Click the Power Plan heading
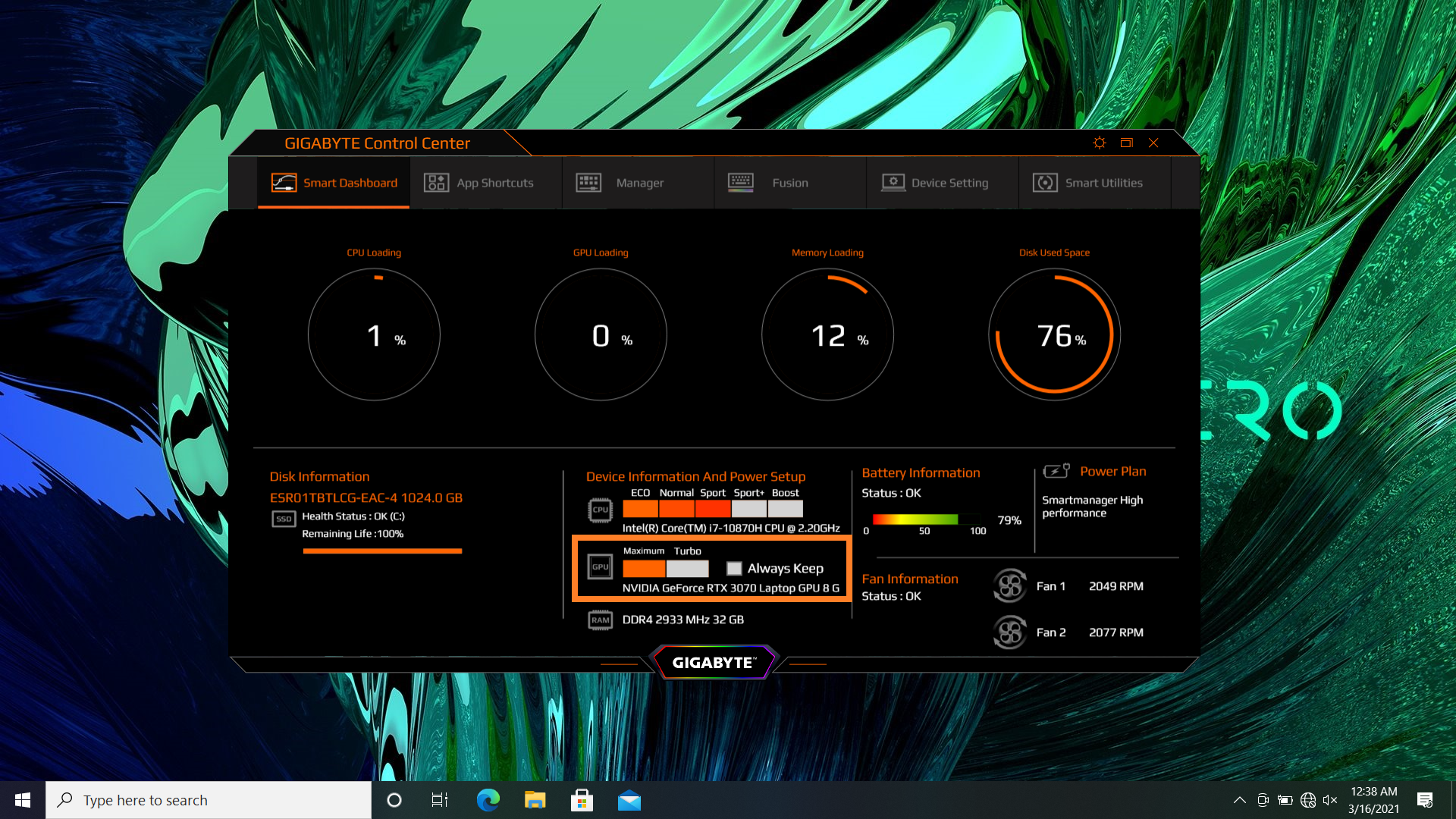The height and width of the screenshot is (819, 1456). pos(1112,471)
